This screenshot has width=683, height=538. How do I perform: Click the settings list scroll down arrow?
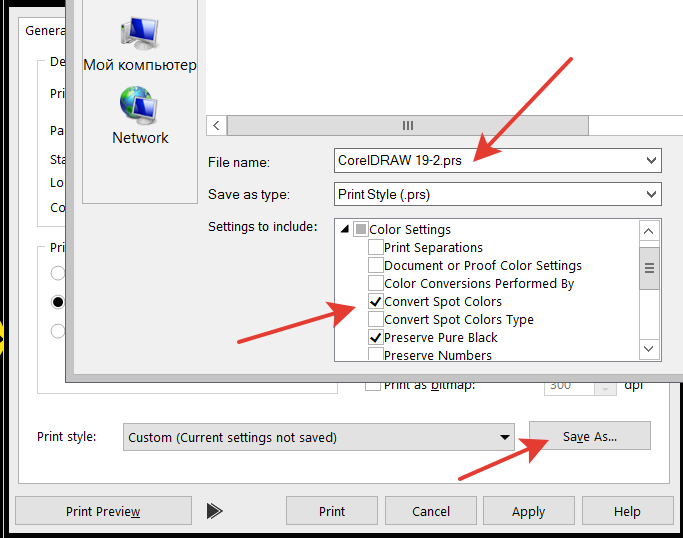[x=649, y=349]
